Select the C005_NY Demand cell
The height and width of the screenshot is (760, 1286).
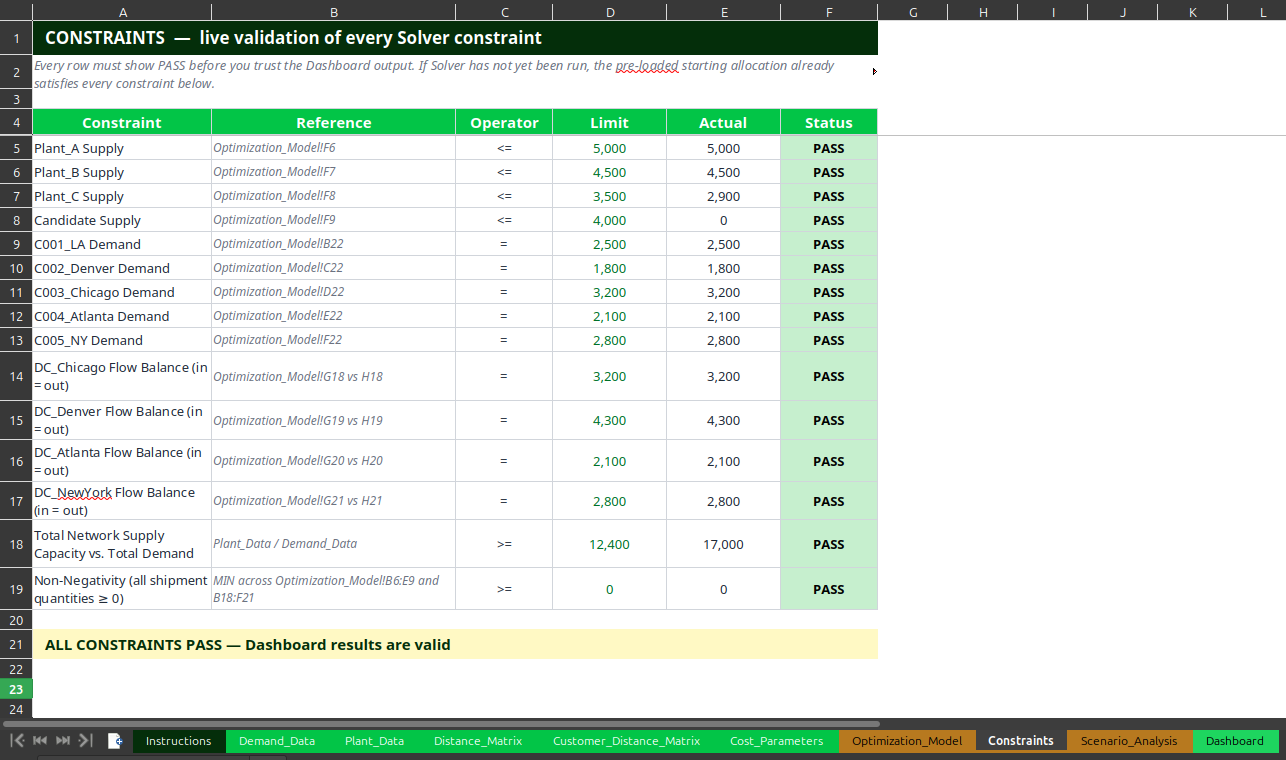(x=122, y=340)
